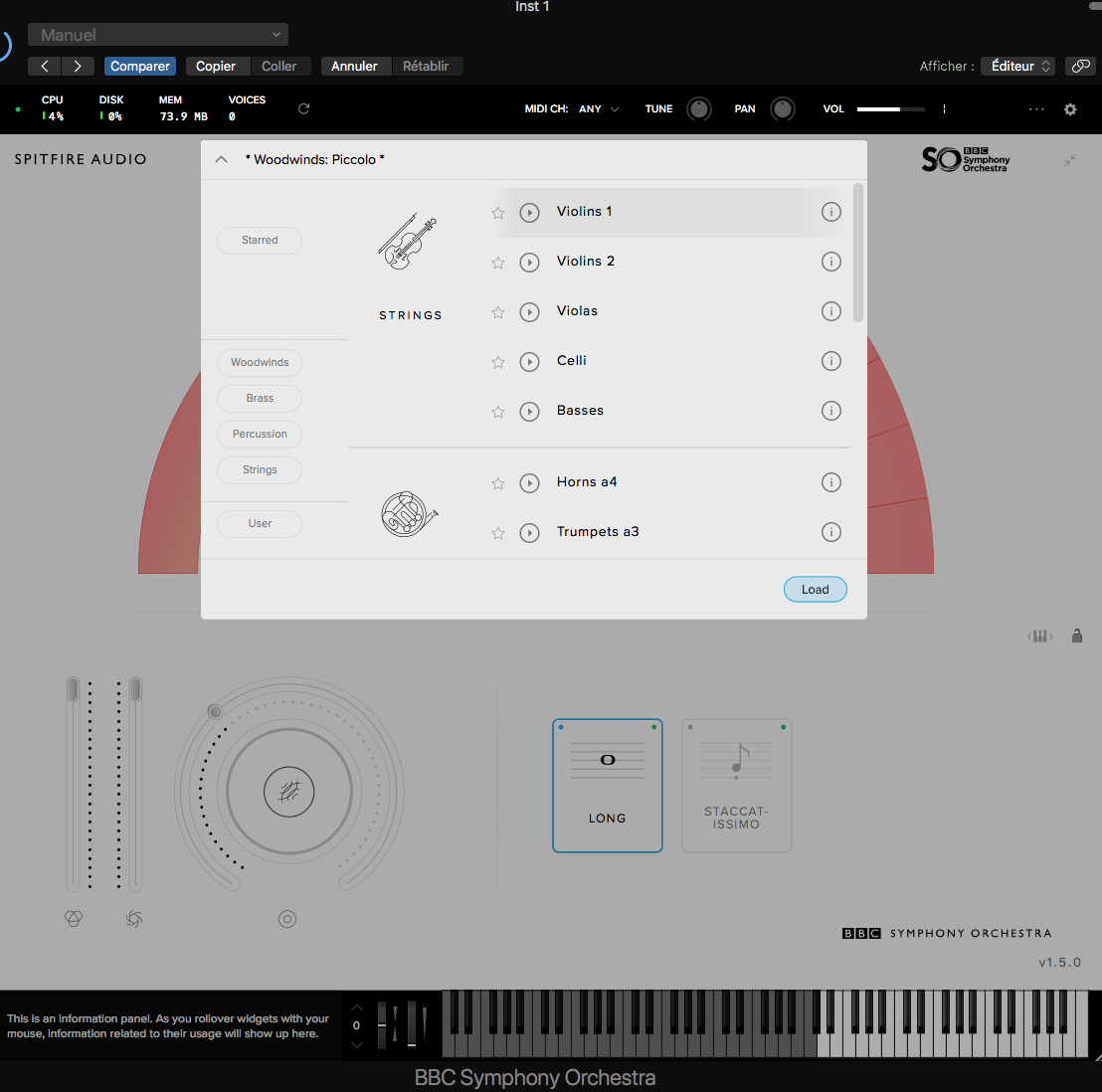Preview the Violins 1 preset with play icon
Viewport: 1102px width, 1092px height.
click(x=529, y=212)
